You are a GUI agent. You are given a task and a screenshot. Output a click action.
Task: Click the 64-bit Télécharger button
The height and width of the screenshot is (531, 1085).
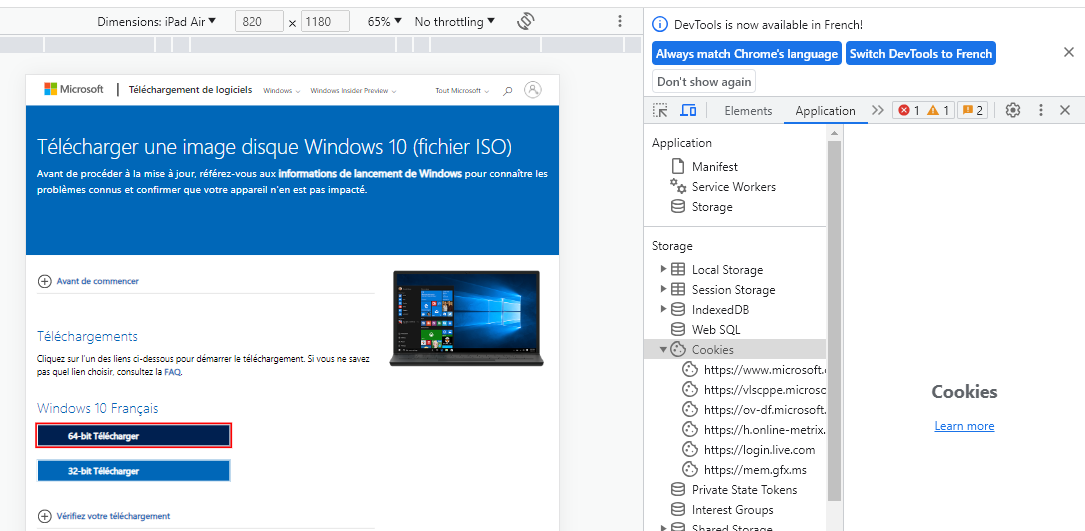click(134, 436)
